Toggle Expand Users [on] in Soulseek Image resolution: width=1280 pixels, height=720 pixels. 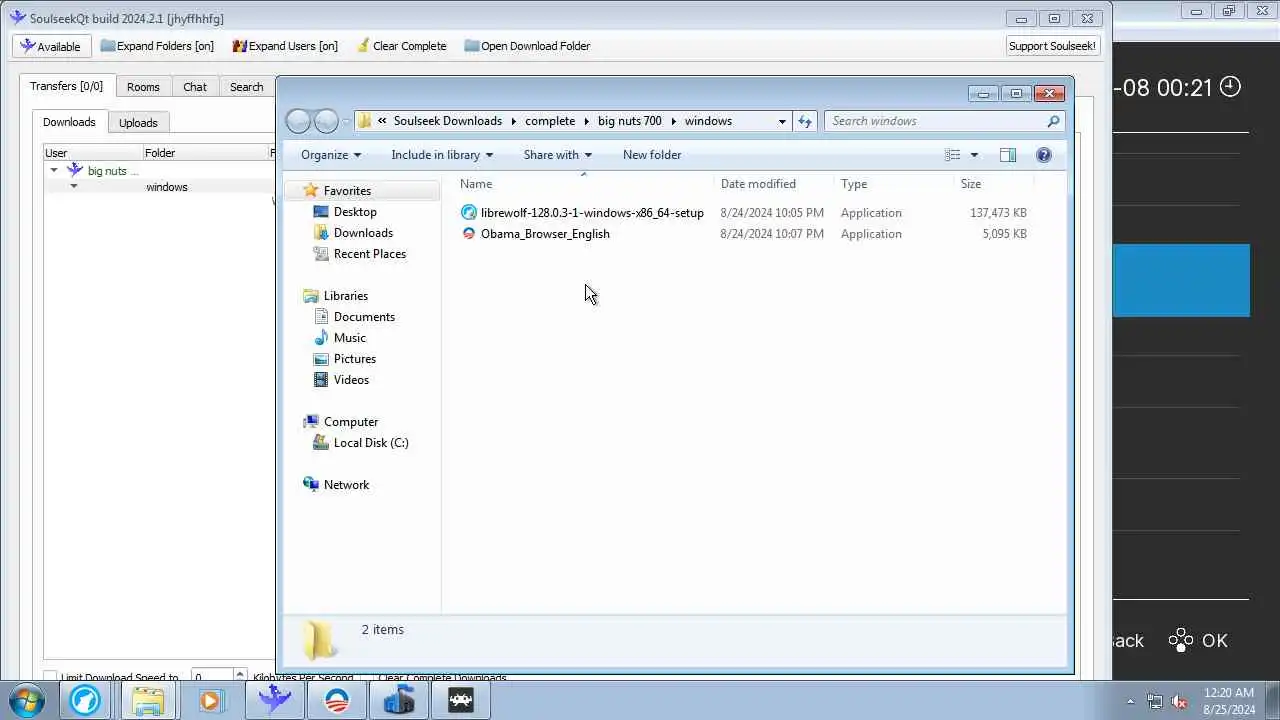pos(285,46)
